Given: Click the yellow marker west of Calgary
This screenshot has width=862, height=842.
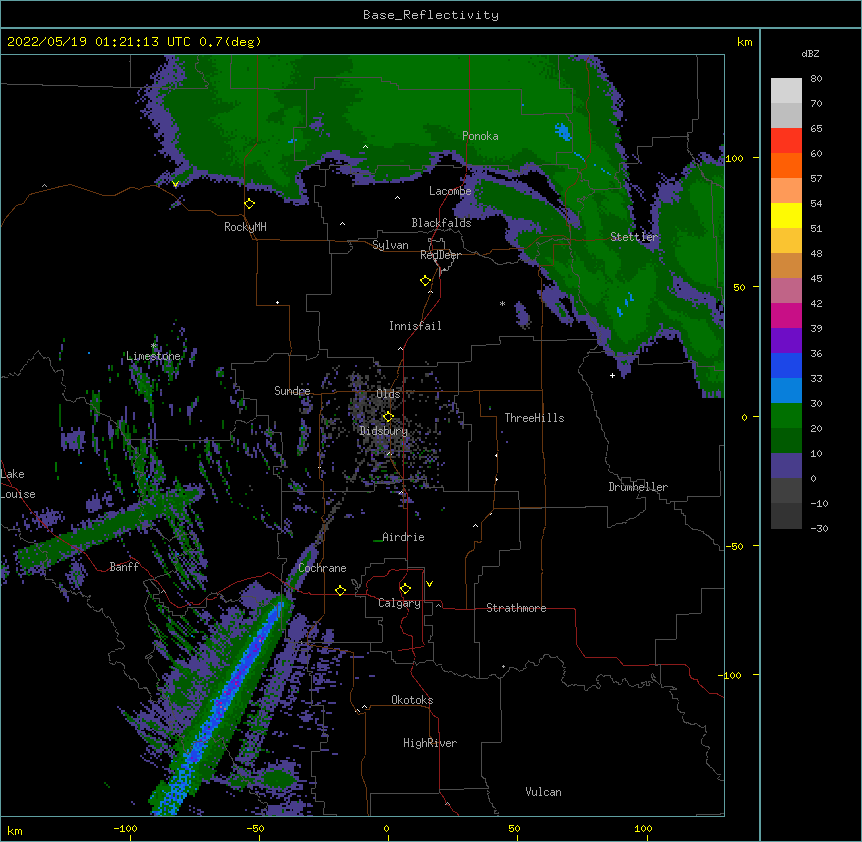Looking at the screenshot, I should 340,590.
